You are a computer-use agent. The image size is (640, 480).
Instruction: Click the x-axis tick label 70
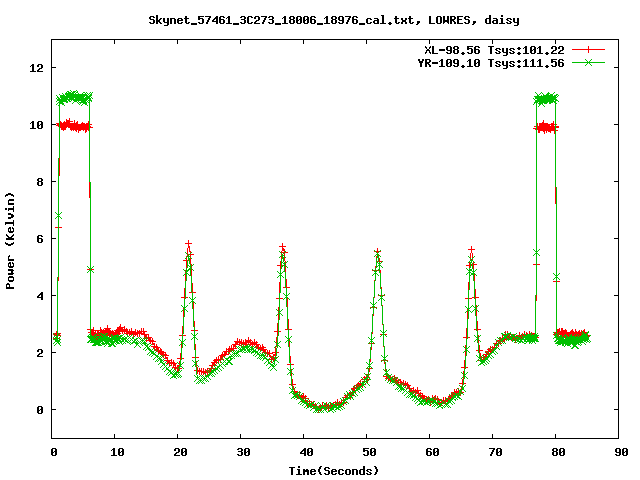point(495,452)
